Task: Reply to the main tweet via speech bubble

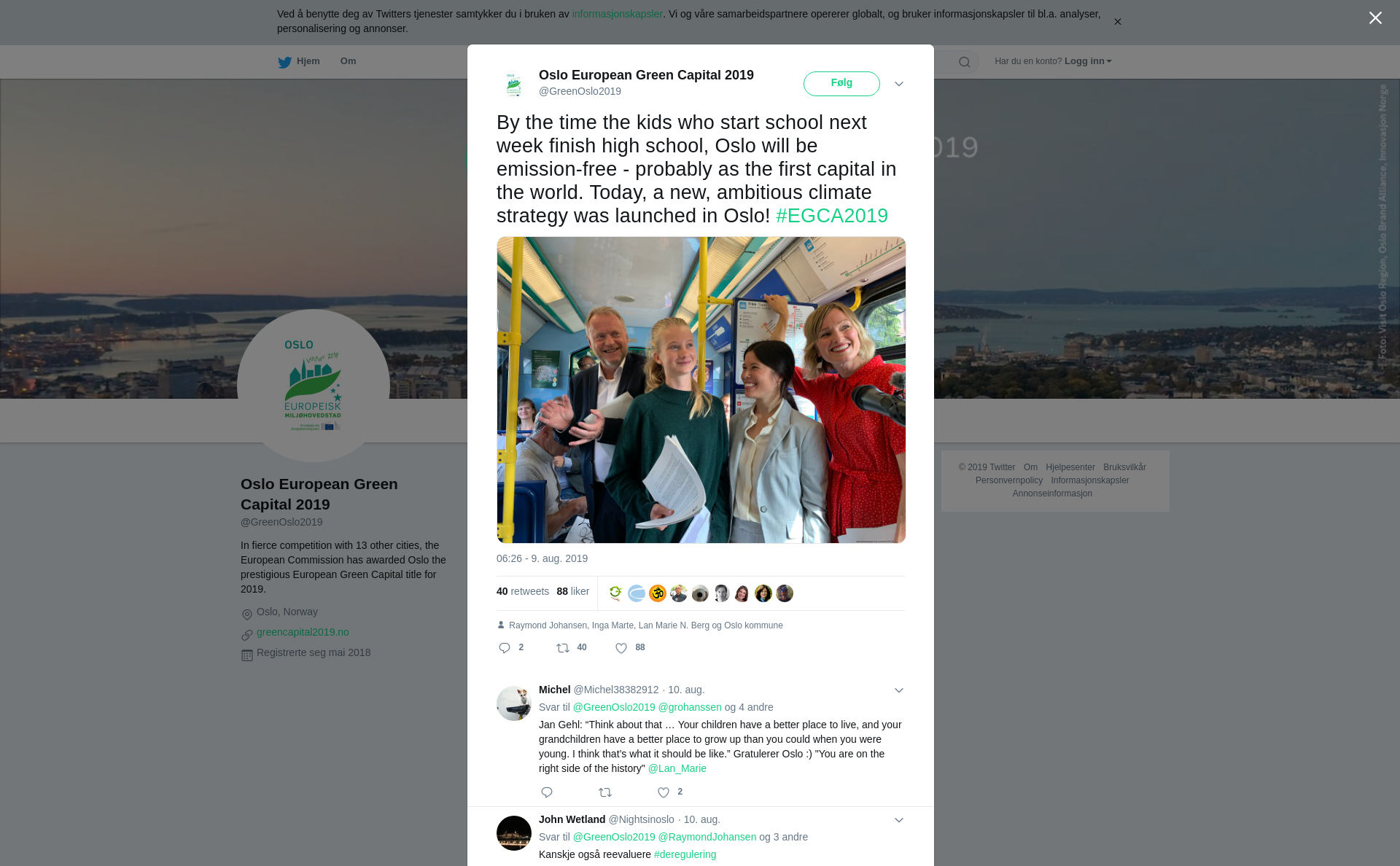Action: coord(505,648)
